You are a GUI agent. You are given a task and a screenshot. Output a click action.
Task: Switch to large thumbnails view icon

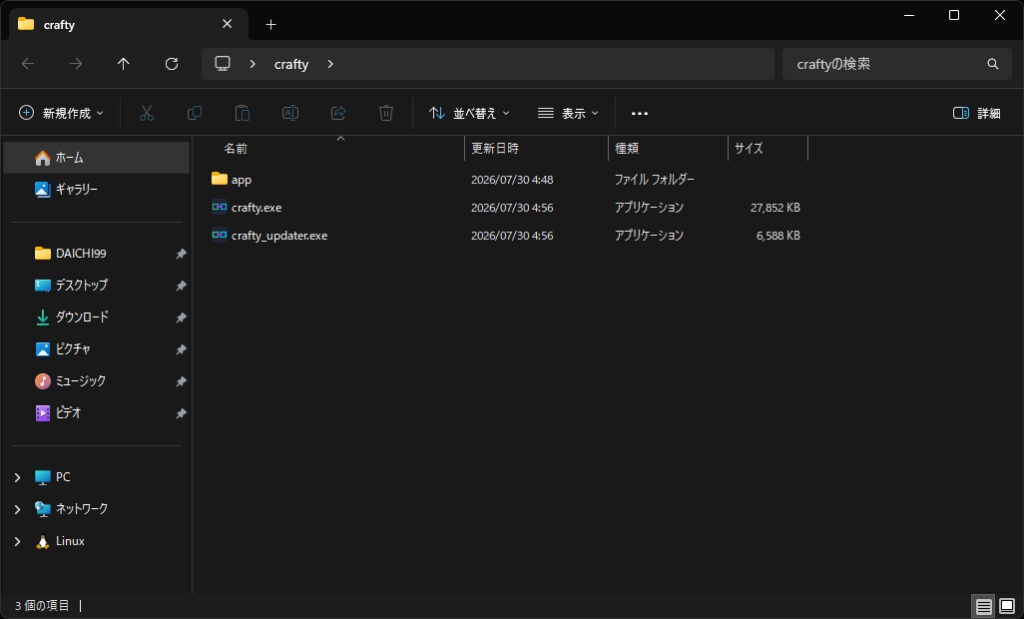(1007, 607)
